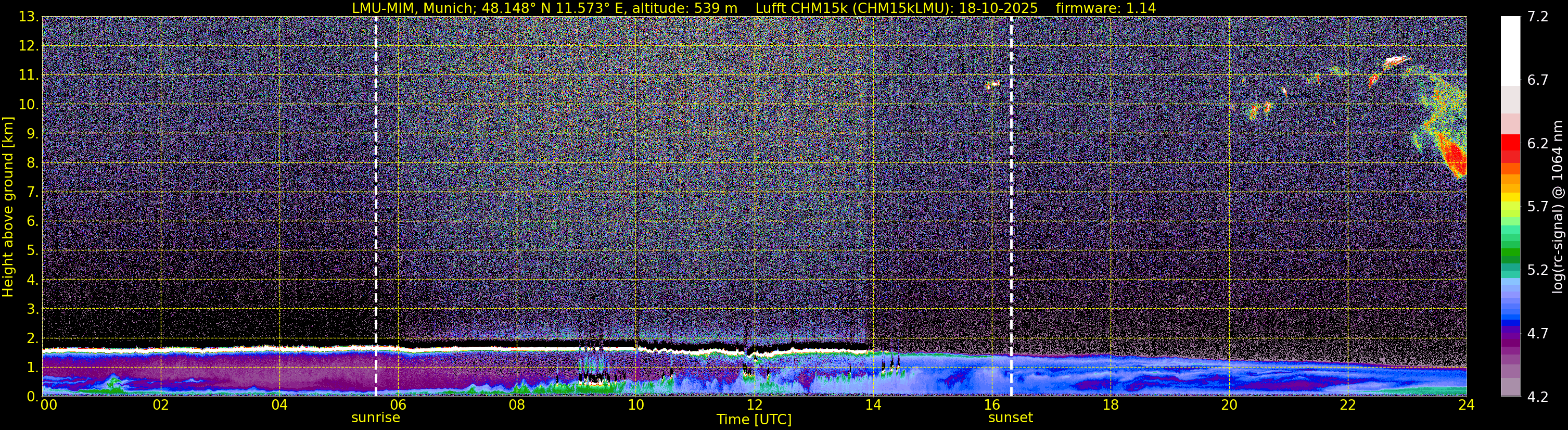This screenshot has height=430, width=1568.
Task: Click the "04" tick on the time axis
Action: [x=279, y=405]
